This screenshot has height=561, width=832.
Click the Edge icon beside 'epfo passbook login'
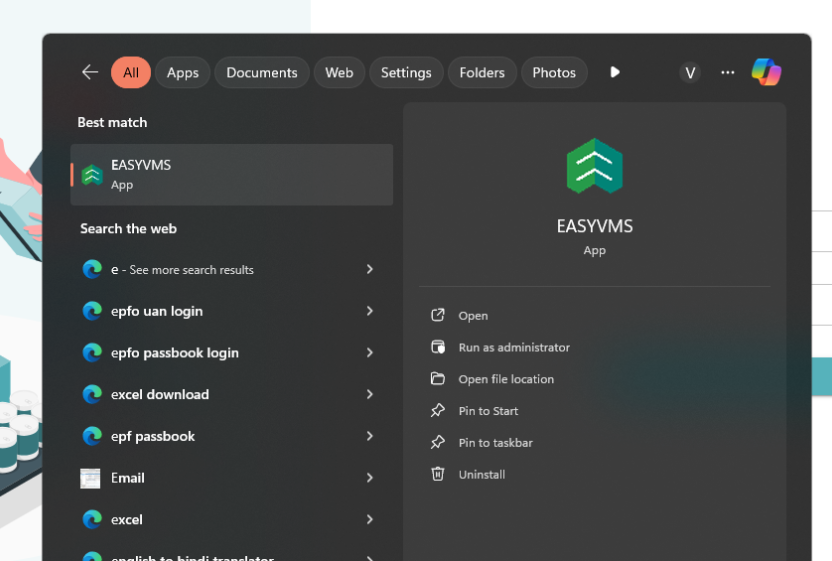point(92,352)
